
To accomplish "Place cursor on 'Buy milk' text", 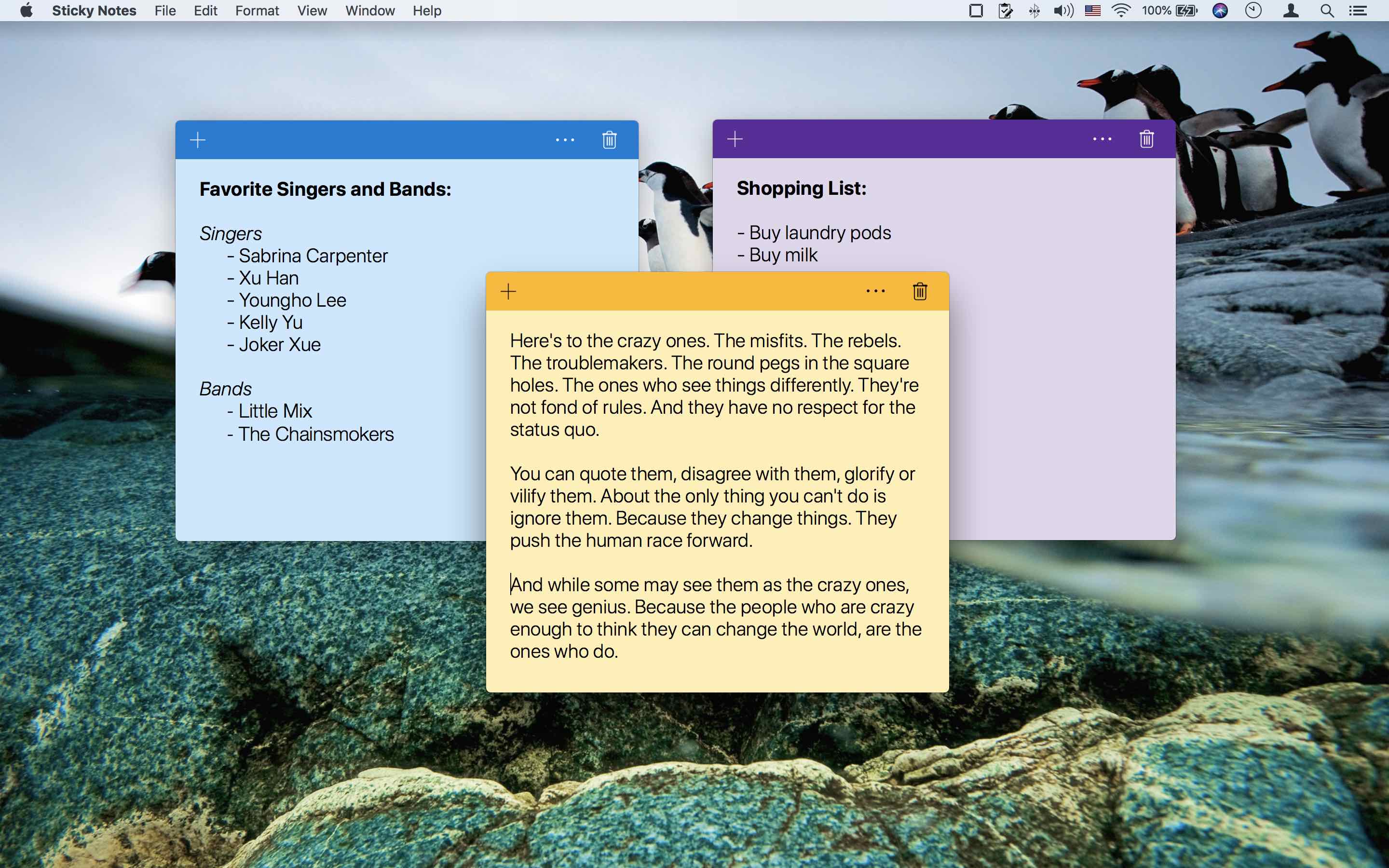I will pyautogui.click(x=783, y=255).
